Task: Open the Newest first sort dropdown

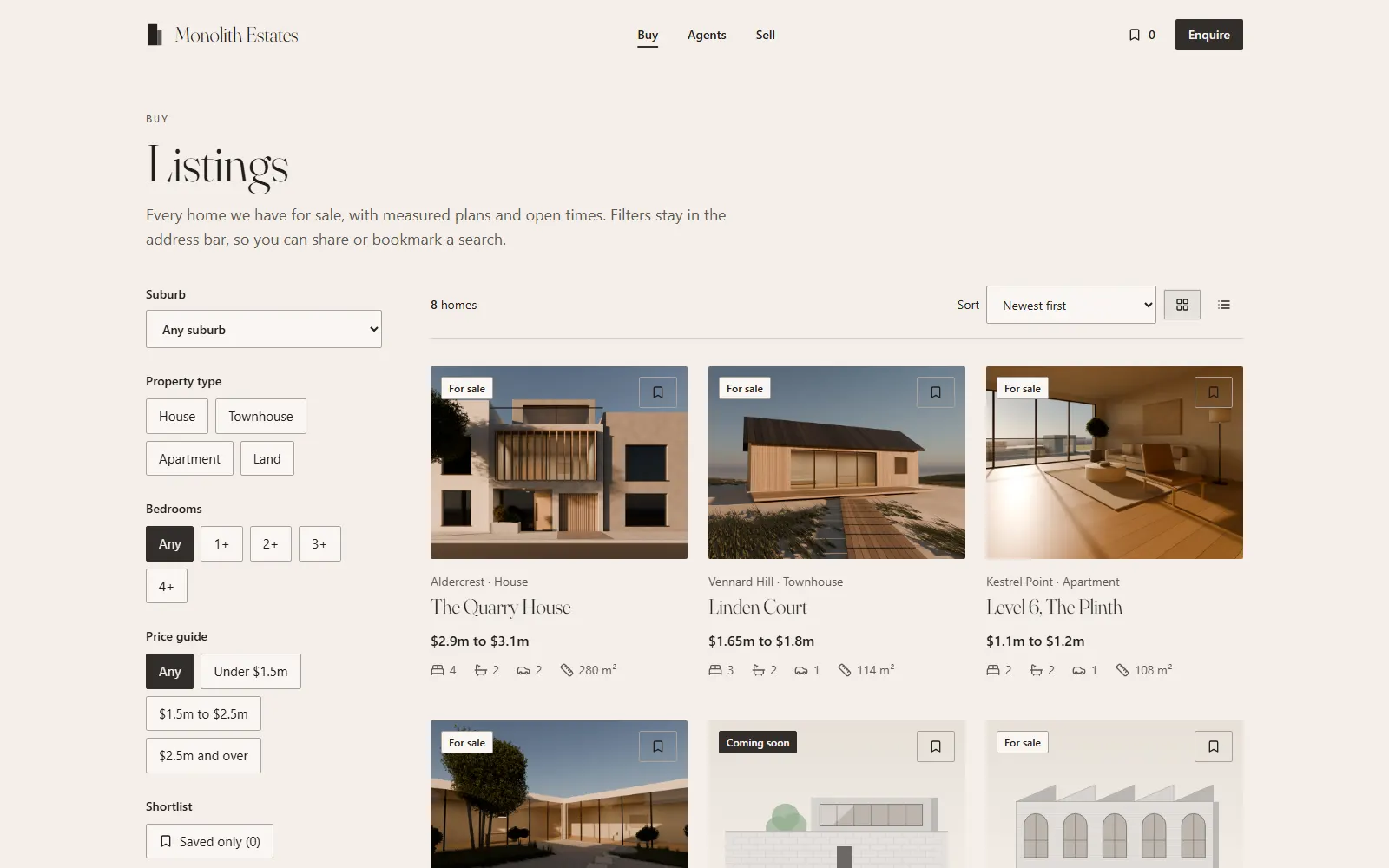Action: point(1070,305)
